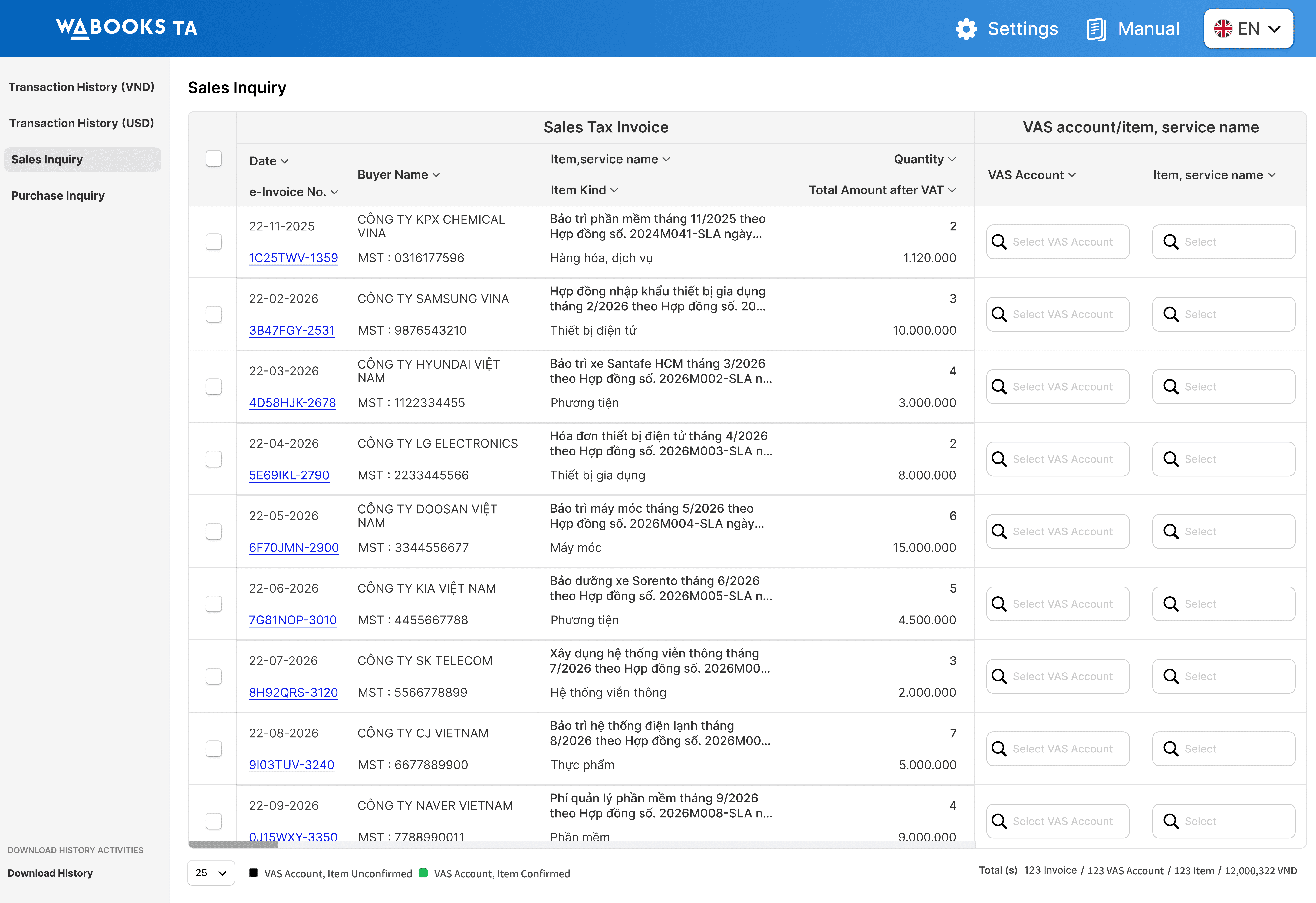The height and width of the screenshot is (903, 1316).
Task: Click the Settings gear icon
Action: (x=966, y=29)
